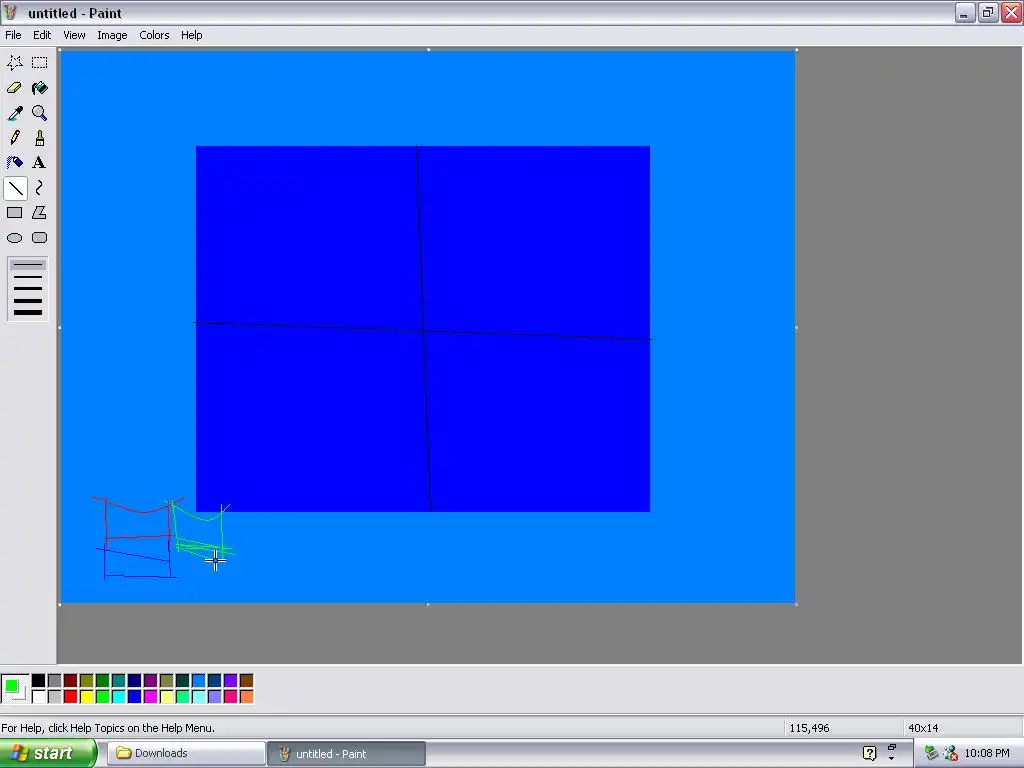Select the magenta palette swatch
The image size is (1024, 768).
click(x=150, y=697)
